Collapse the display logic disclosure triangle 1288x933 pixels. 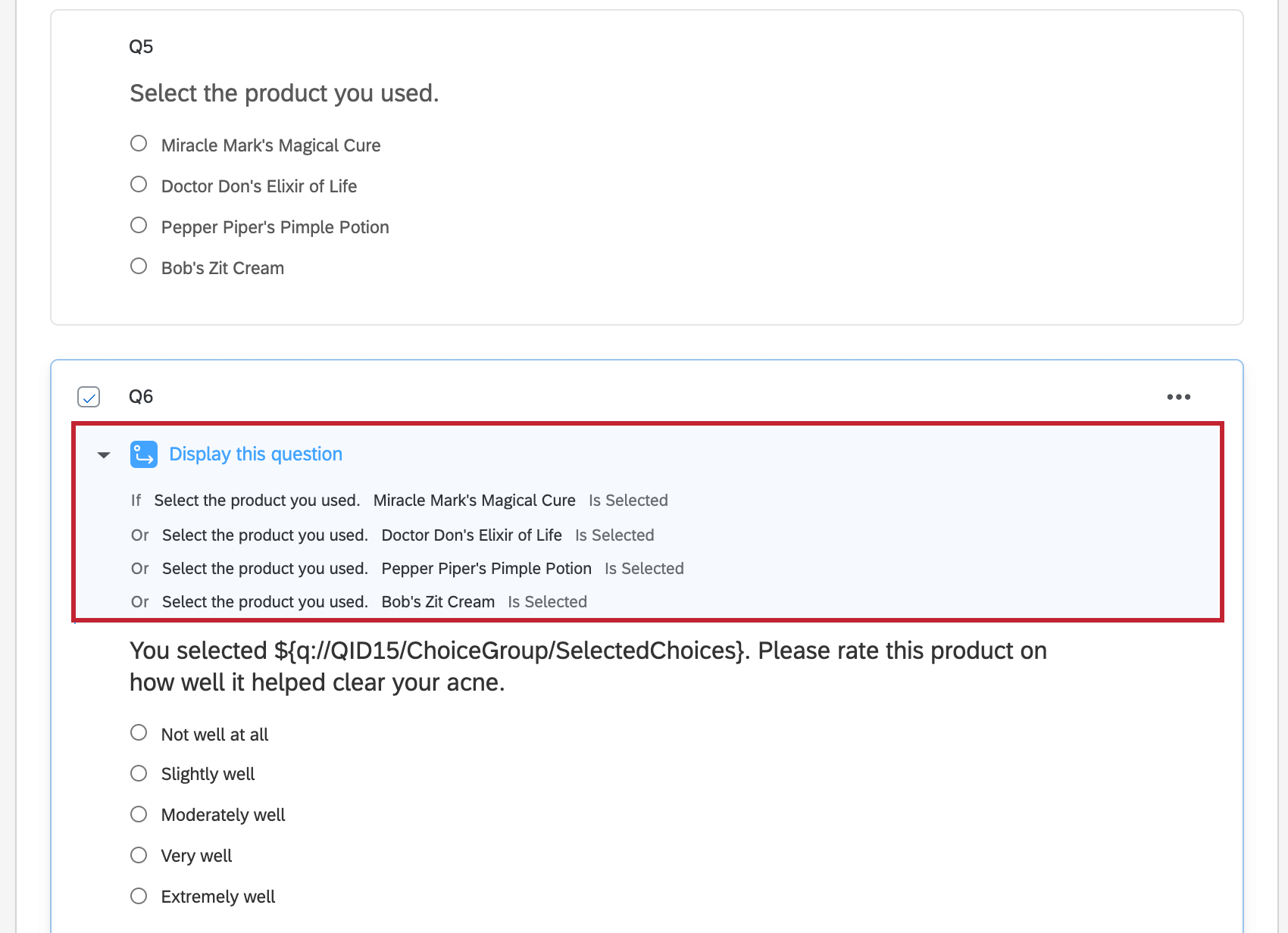point(102,455)
